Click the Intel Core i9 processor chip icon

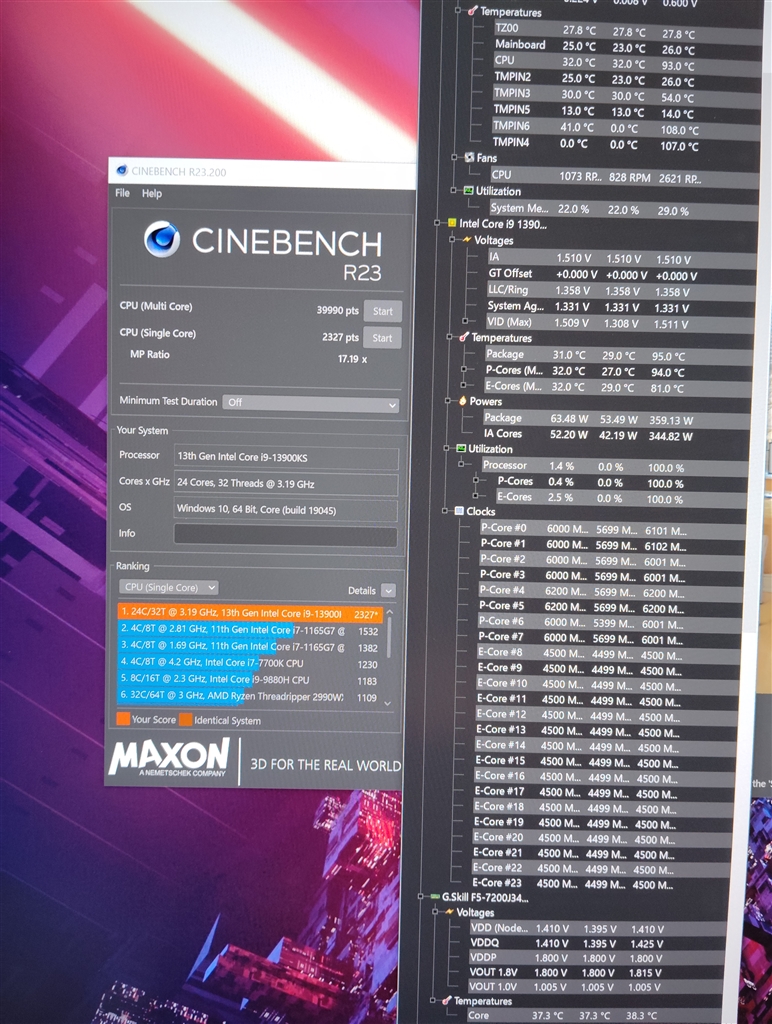point(451,223)
